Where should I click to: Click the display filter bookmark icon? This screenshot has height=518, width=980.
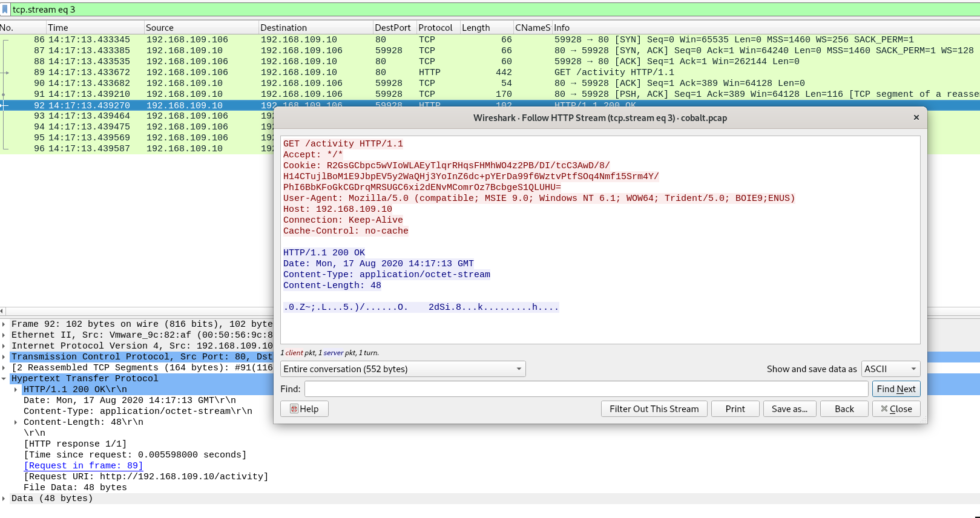[x=5, y=9]
